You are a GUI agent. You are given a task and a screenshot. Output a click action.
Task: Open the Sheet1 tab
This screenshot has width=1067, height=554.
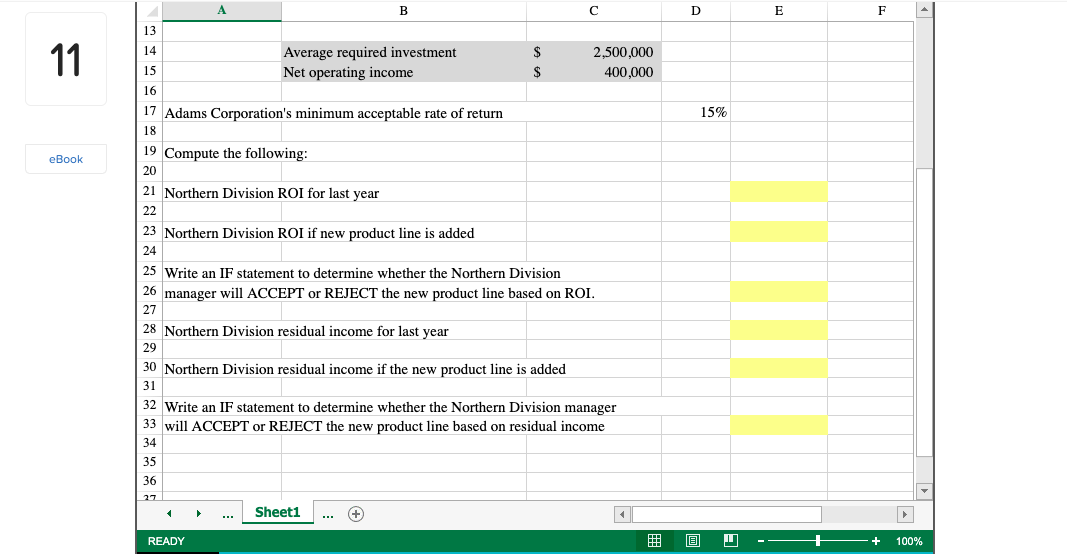tap(277, 512)
